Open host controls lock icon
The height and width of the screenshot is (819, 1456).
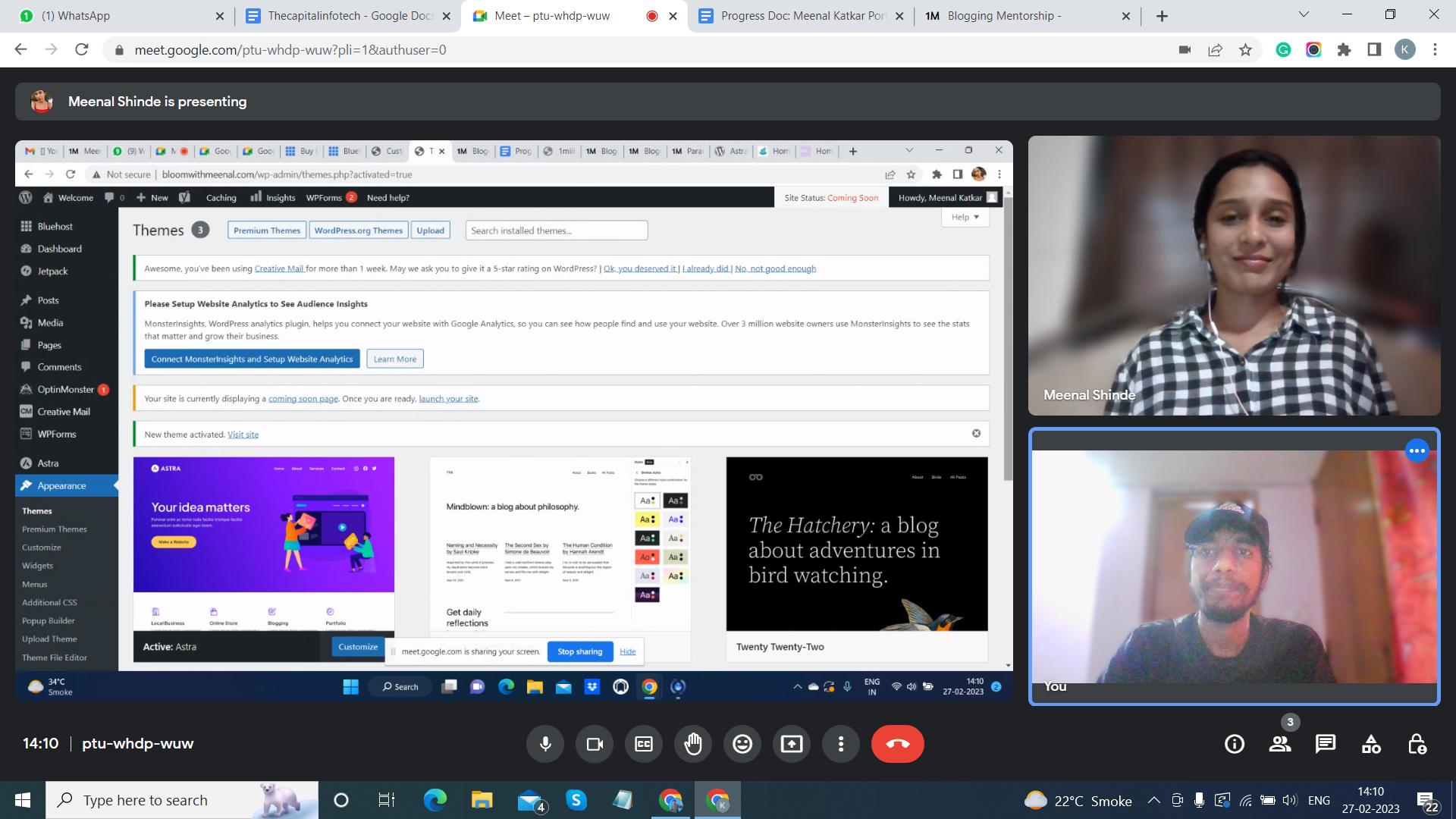click(x=1417, y=744)
